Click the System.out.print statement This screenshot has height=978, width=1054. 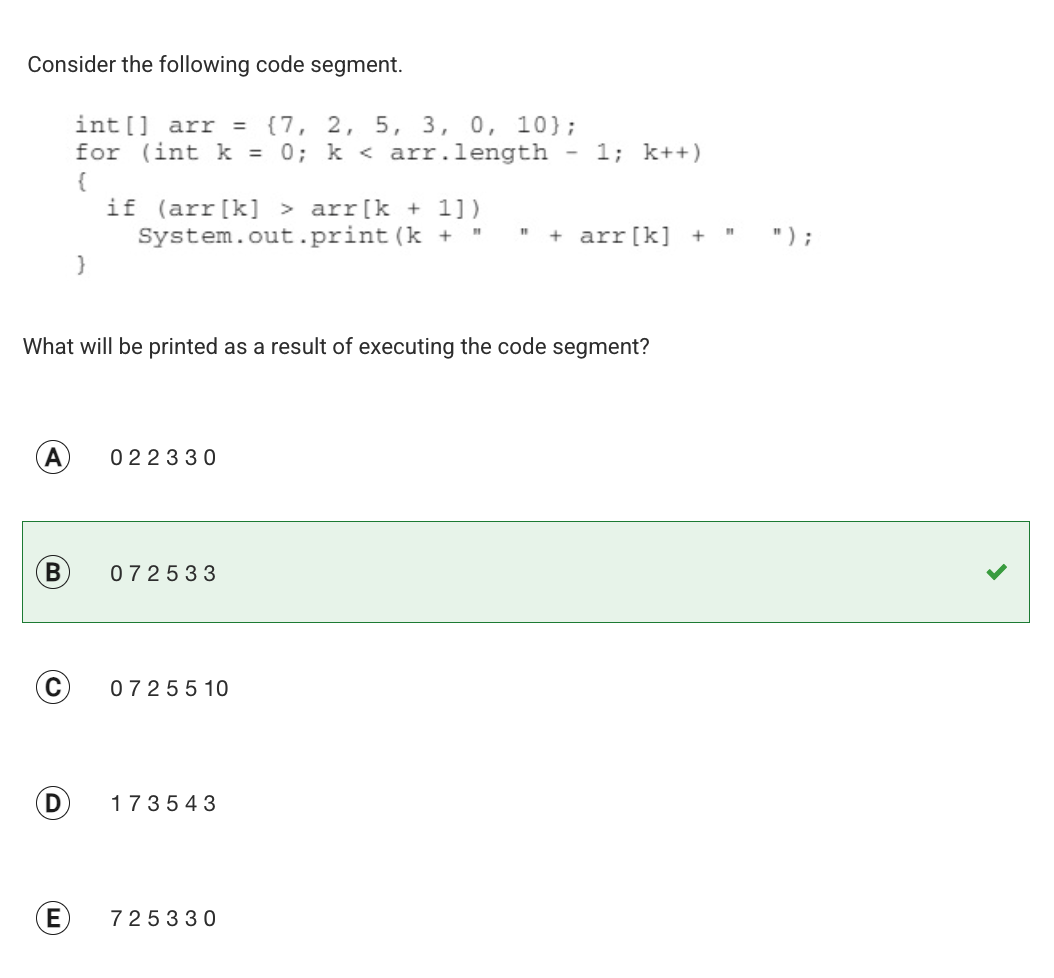pos(475,236)
